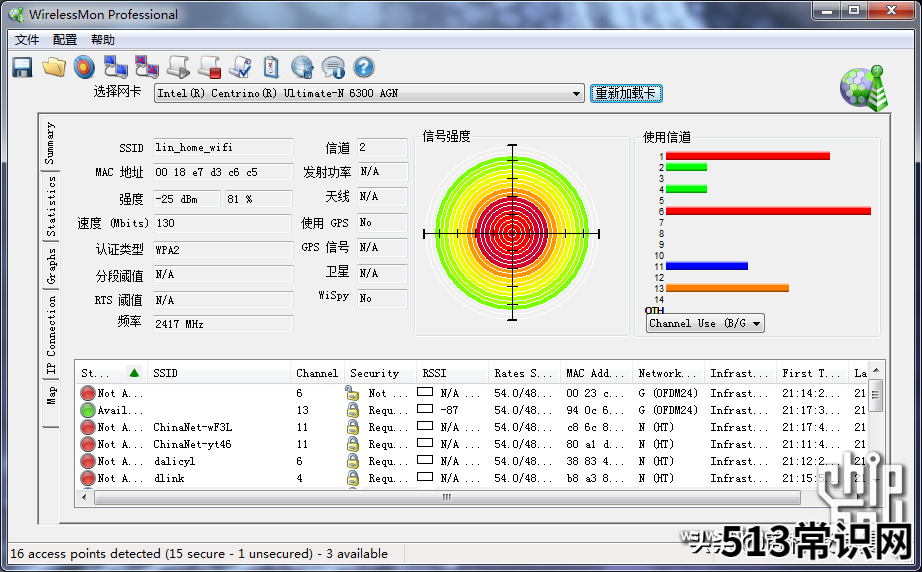This screenshot has height=572, width=922.
Task: Click the green channel 4 usage bar
Action: tap(686, 189)
